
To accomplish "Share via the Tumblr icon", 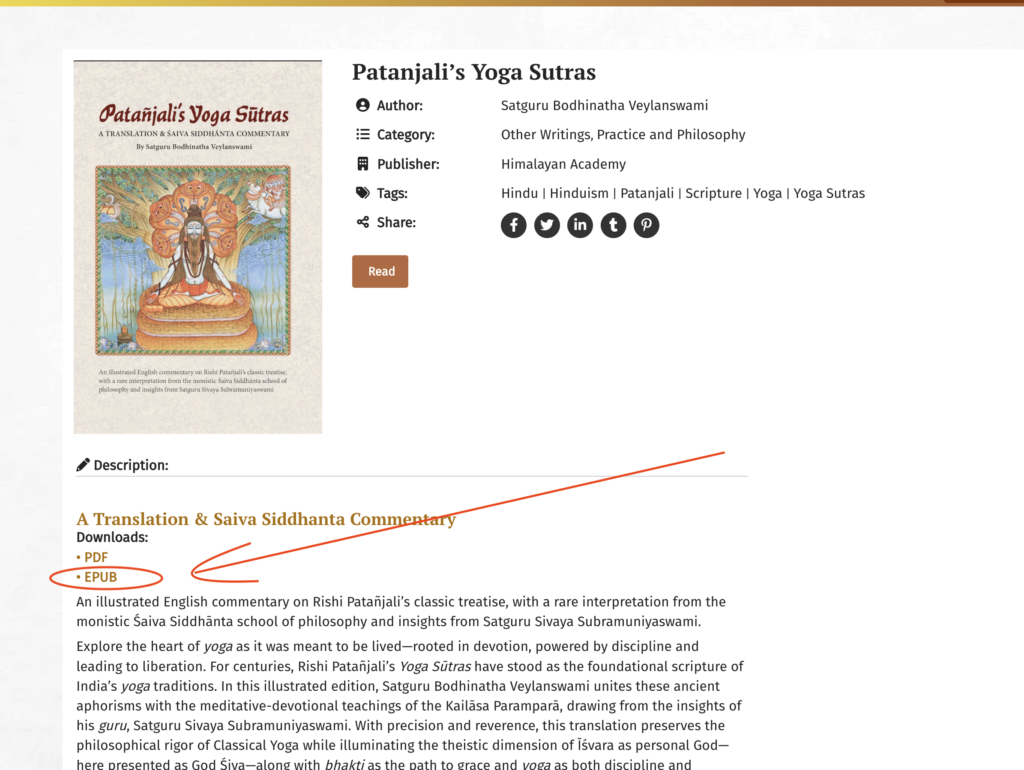I will [613, 225].
